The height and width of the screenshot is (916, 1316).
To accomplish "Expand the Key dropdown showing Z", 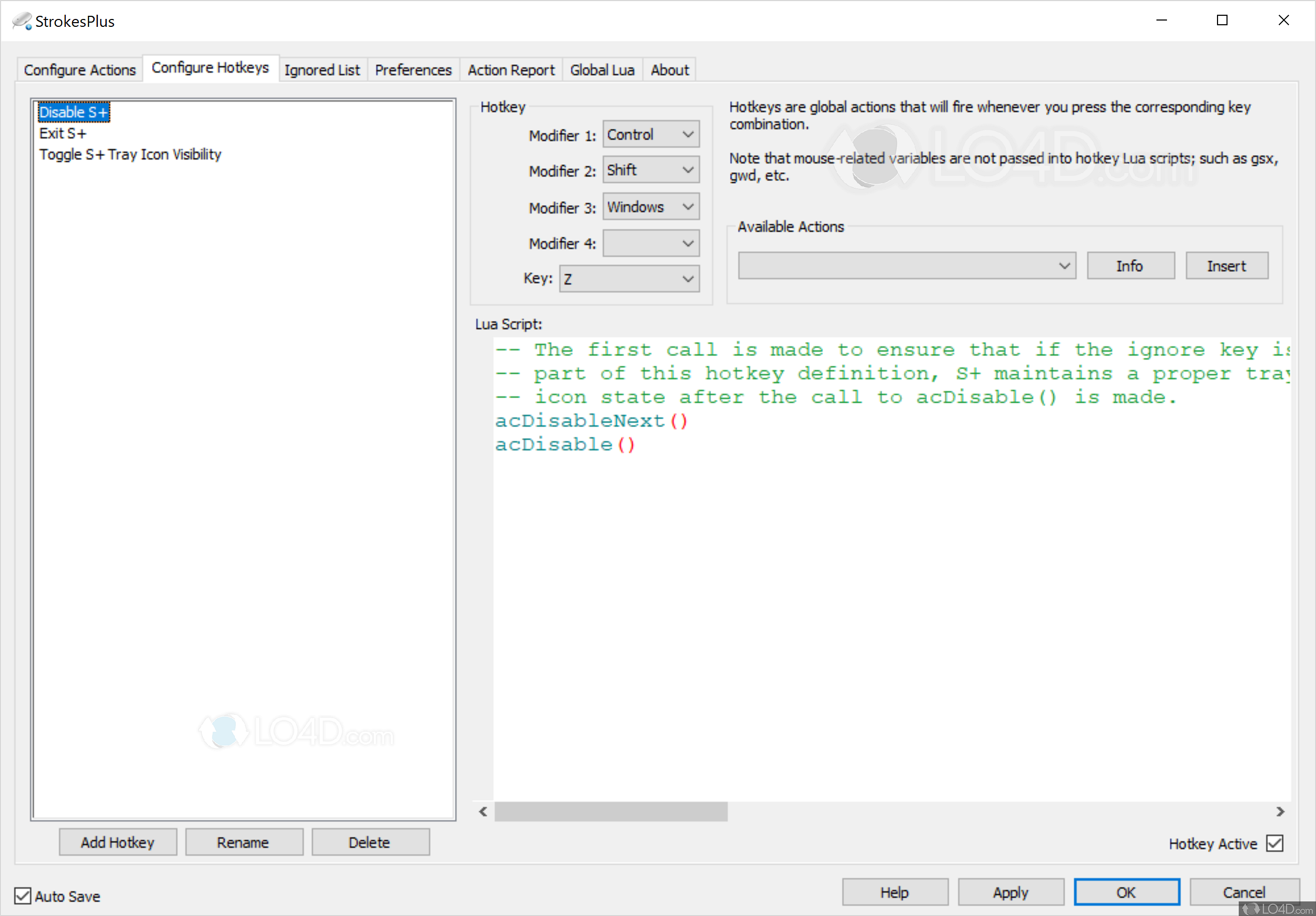I will (629, 279).
